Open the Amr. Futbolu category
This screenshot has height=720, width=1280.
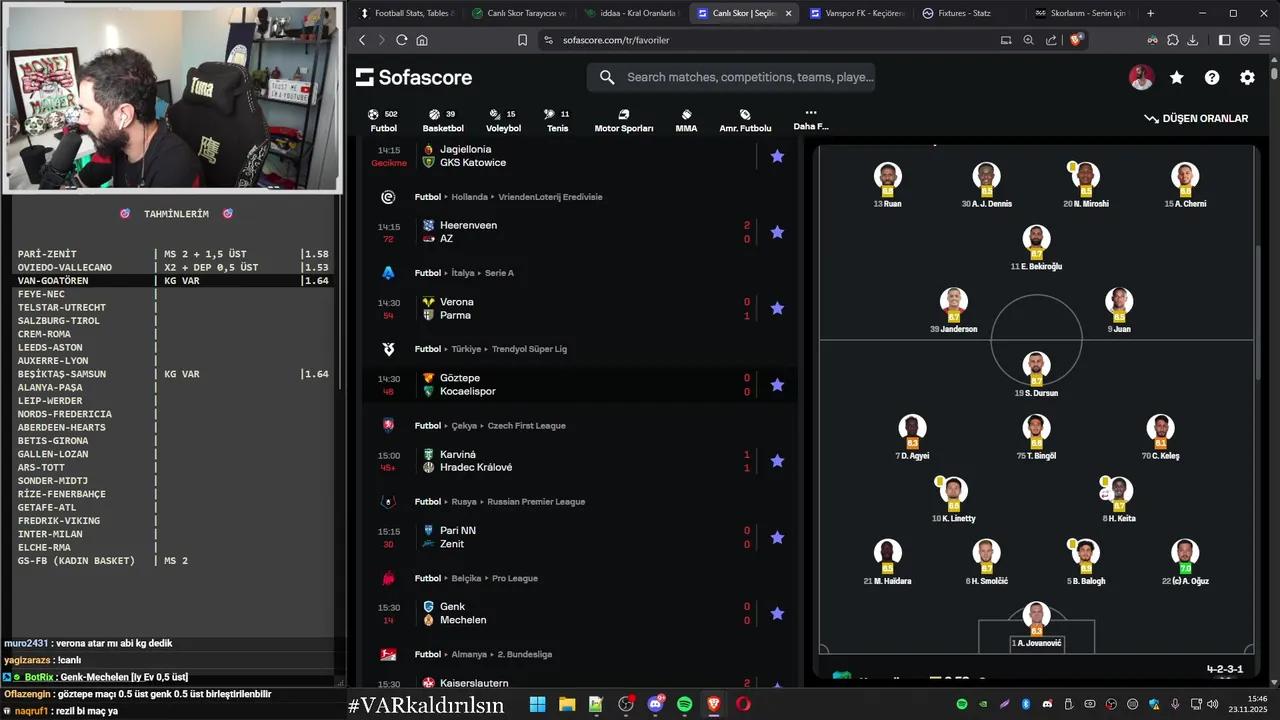tap(745, 121)
